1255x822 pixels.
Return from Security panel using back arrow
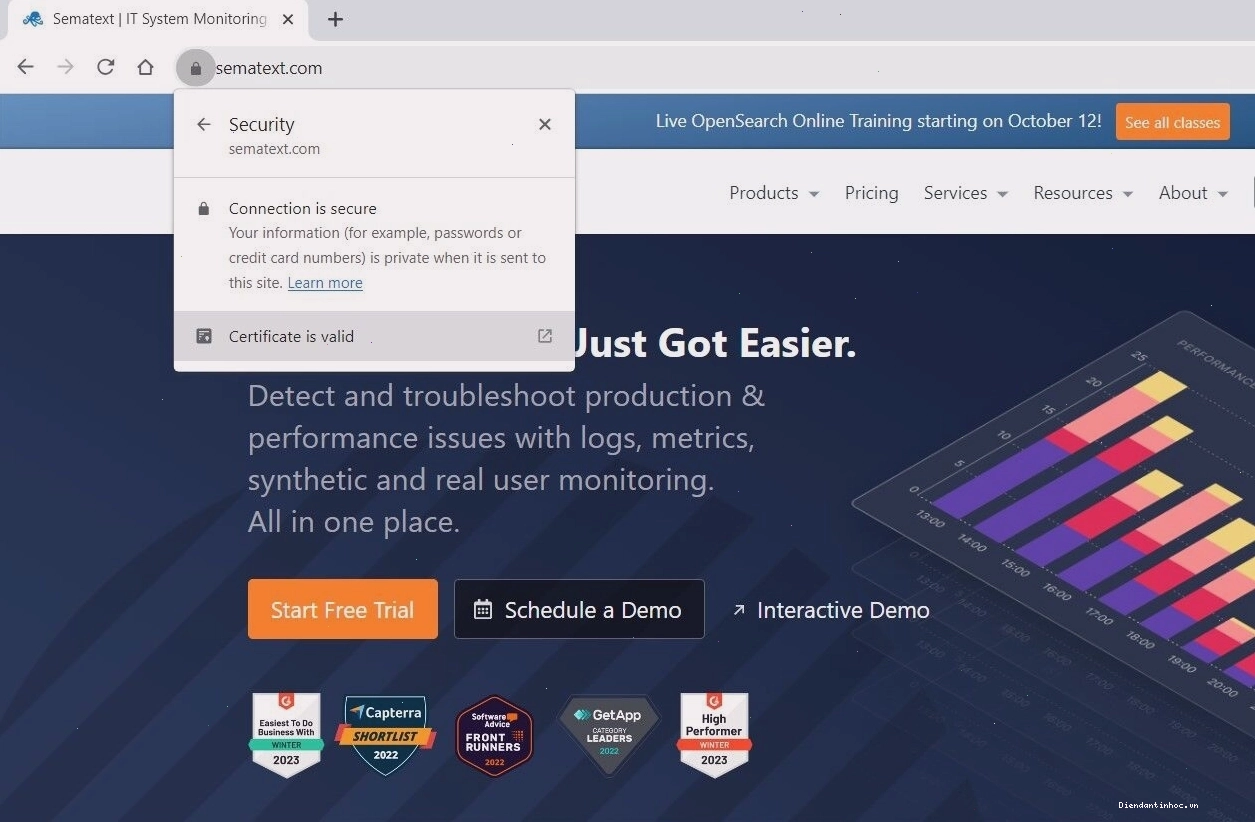pos(204,124)
